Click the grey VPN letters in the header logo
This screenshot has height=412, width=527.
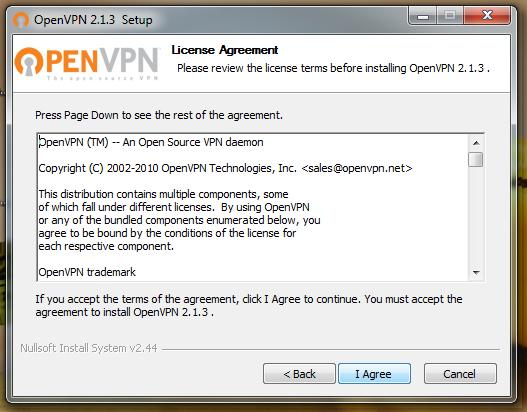(x=129, y=61)
